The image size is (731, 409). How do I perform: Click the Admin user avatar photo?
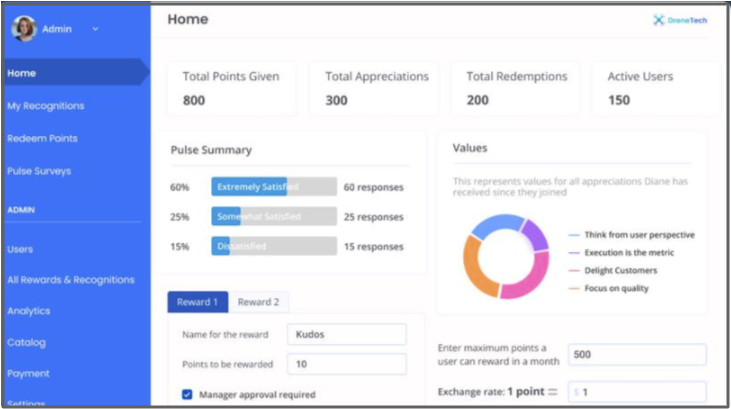pyautogui.click(x=23, y=29)
